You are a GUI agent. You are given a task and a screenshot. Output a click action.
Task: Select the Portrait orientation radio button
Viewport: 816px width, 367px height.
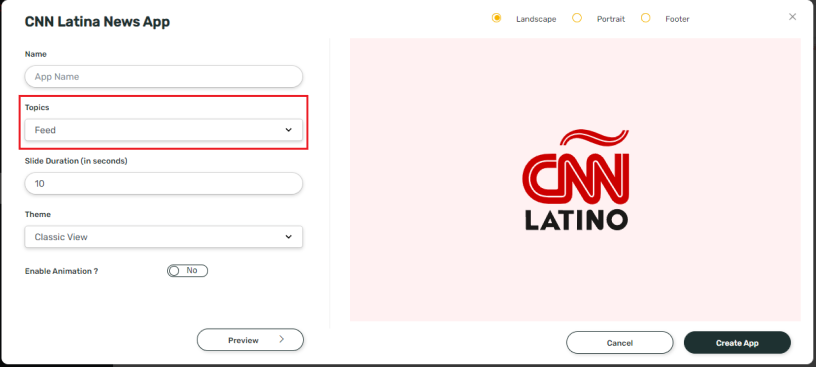click(577, 18)
